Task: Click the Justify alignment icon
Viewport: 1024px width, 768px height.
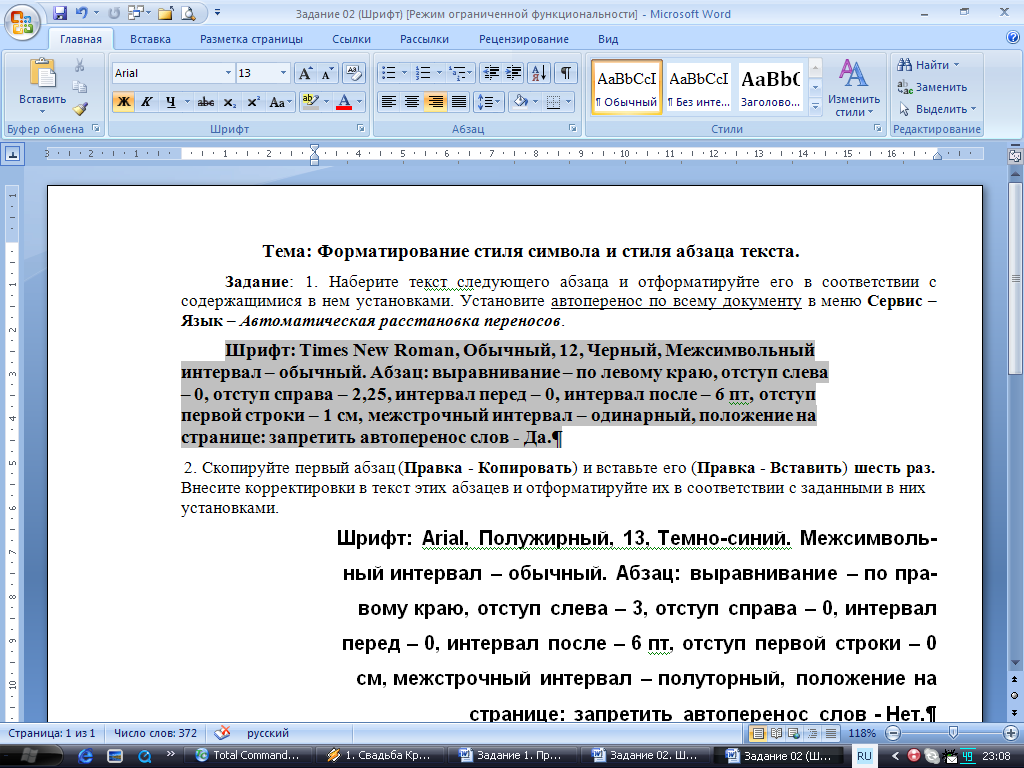Action: pos(459,102)
